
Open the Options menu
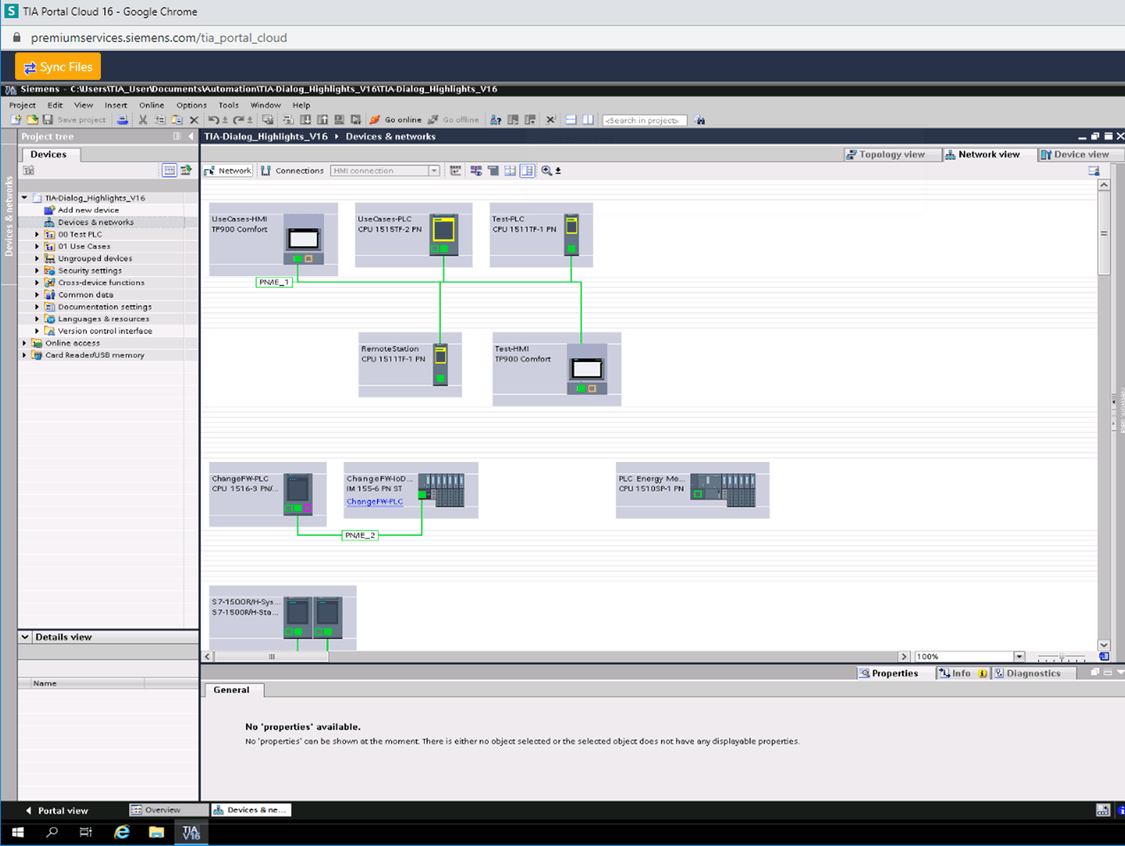tap(192, 105)
